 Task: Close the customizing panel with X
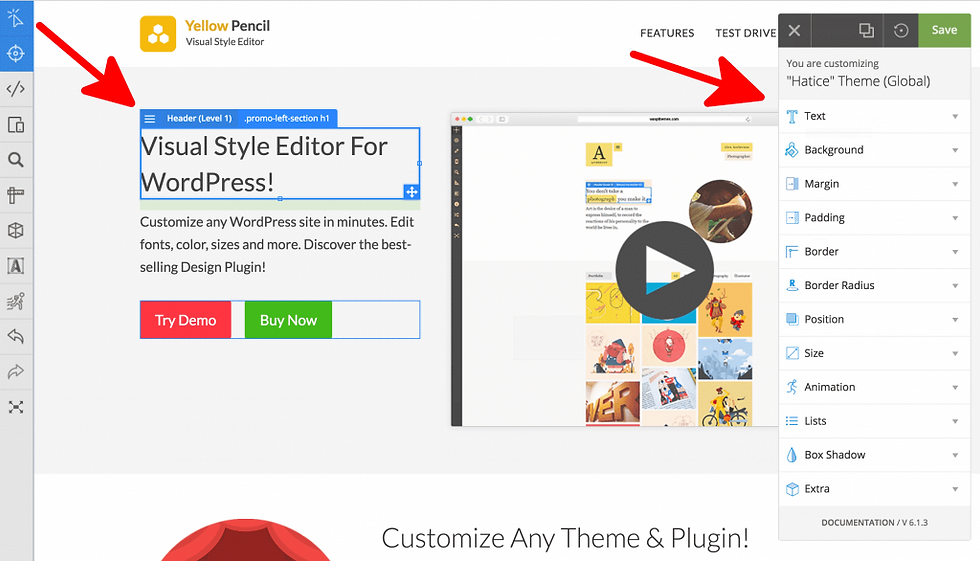click(794, 31)
